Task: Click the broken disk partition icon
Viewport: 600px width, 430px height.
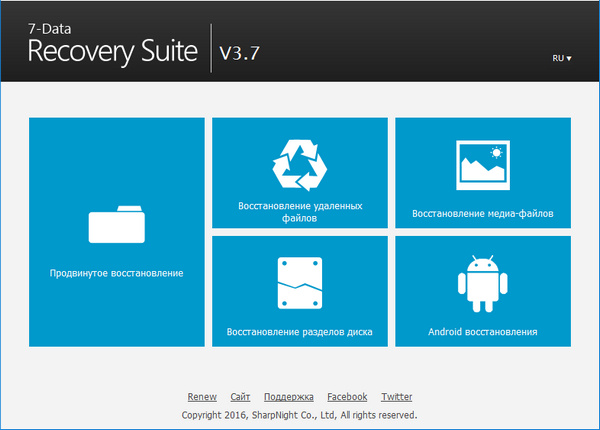Action: click(x=300, y=283)
